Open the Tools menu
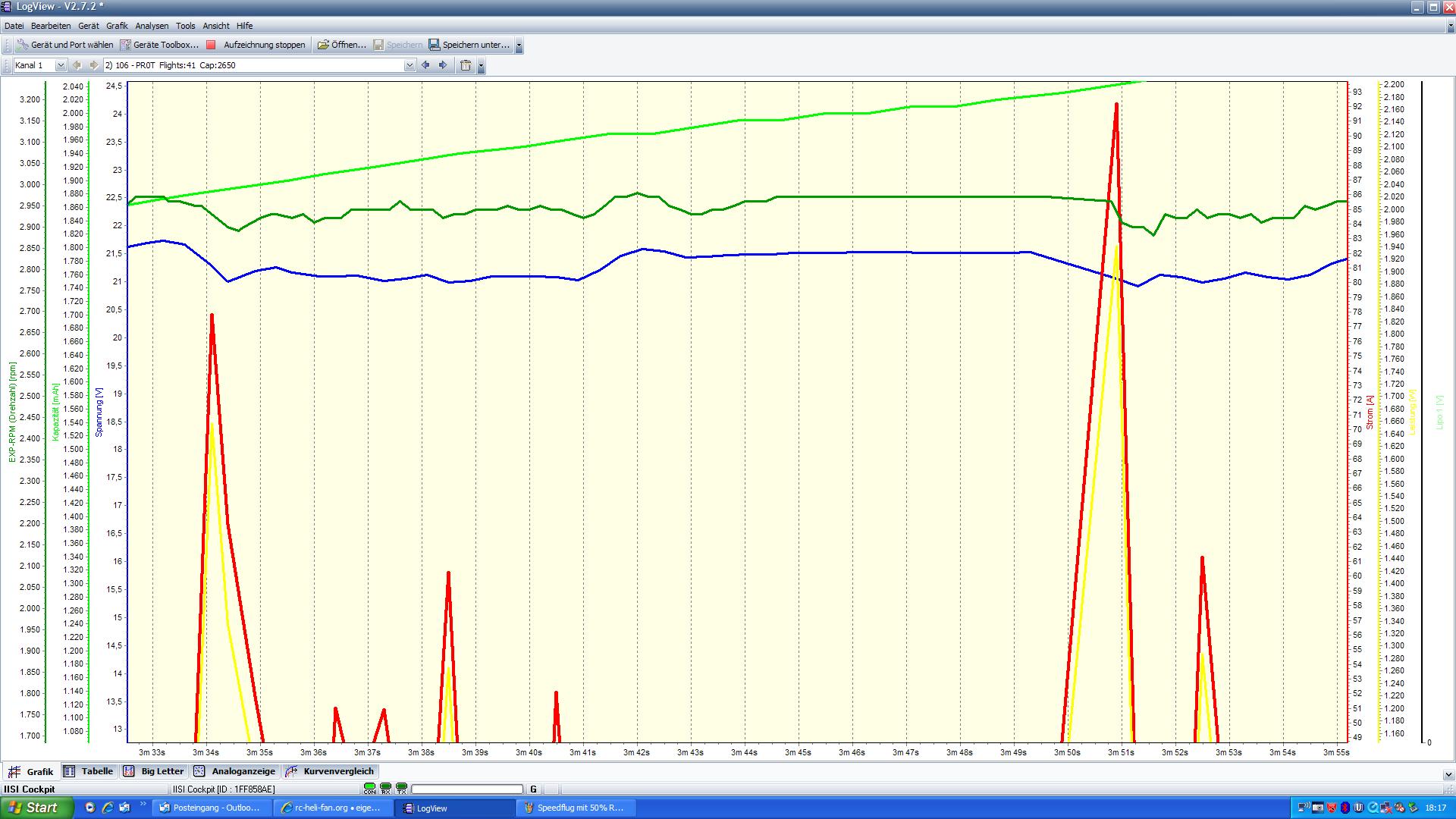The image size is (1456, 819). point(186,26)
